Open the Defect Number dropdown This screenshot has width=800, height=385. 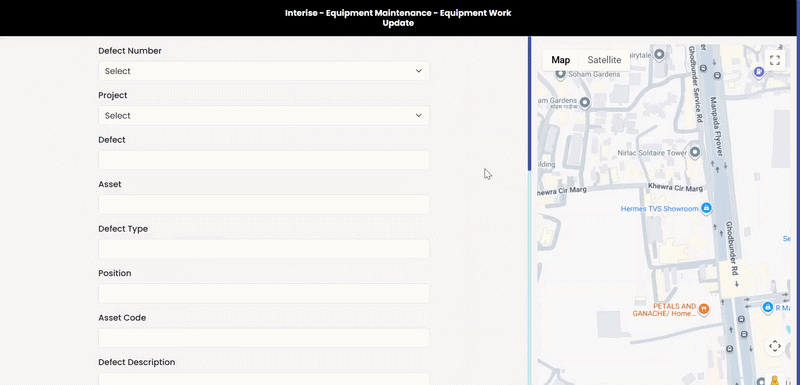pos(264,71)
